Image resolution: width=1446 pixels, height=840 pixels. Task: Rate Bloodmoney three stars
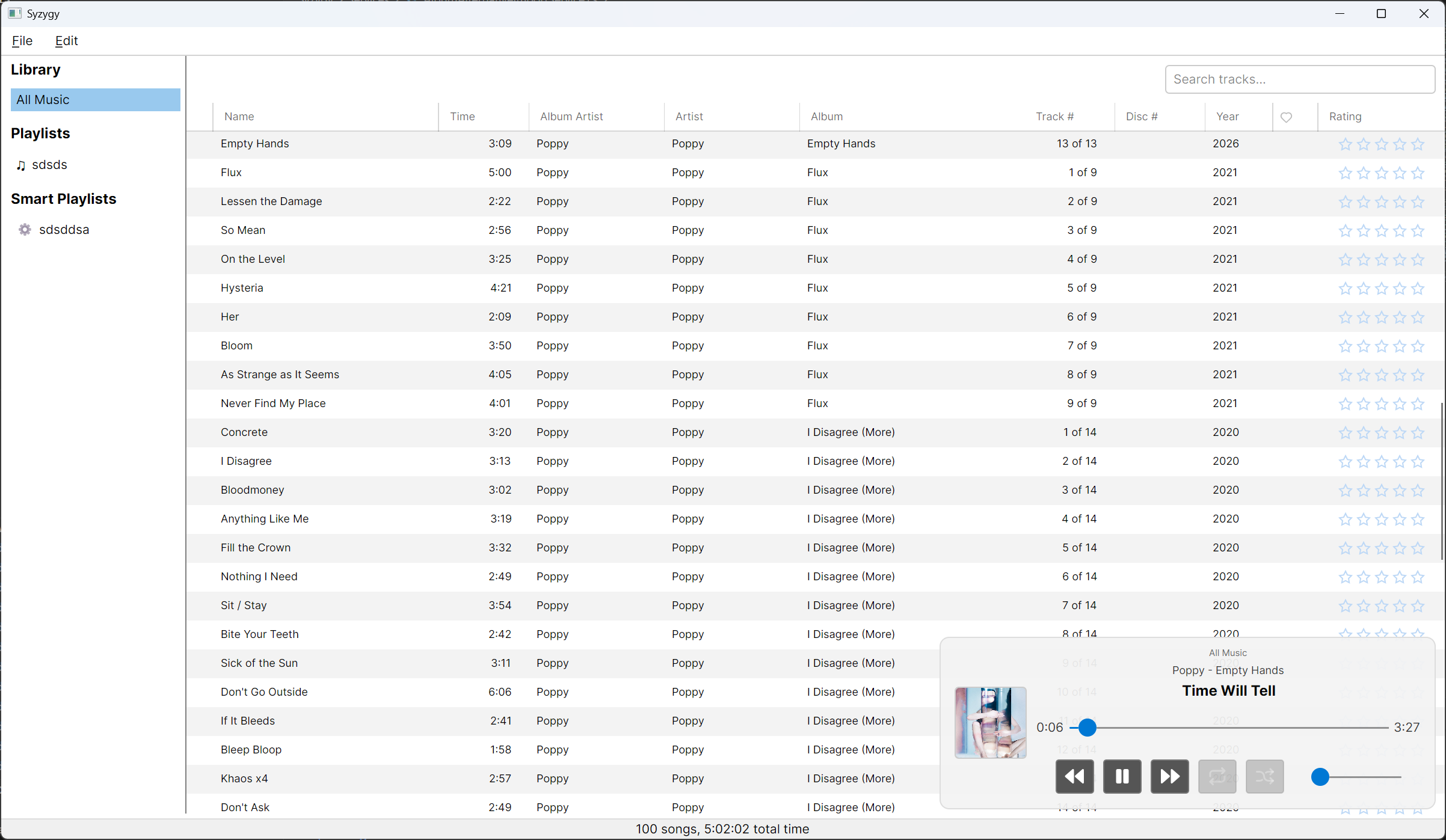(x=1382, y=491)
